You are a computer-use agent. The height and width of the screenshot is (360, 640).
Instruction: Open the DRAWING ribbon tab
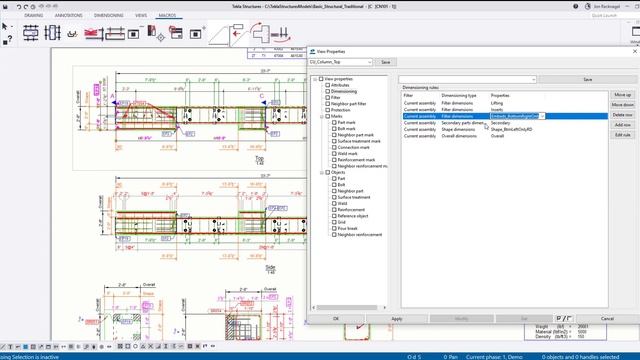coord(33,16)
